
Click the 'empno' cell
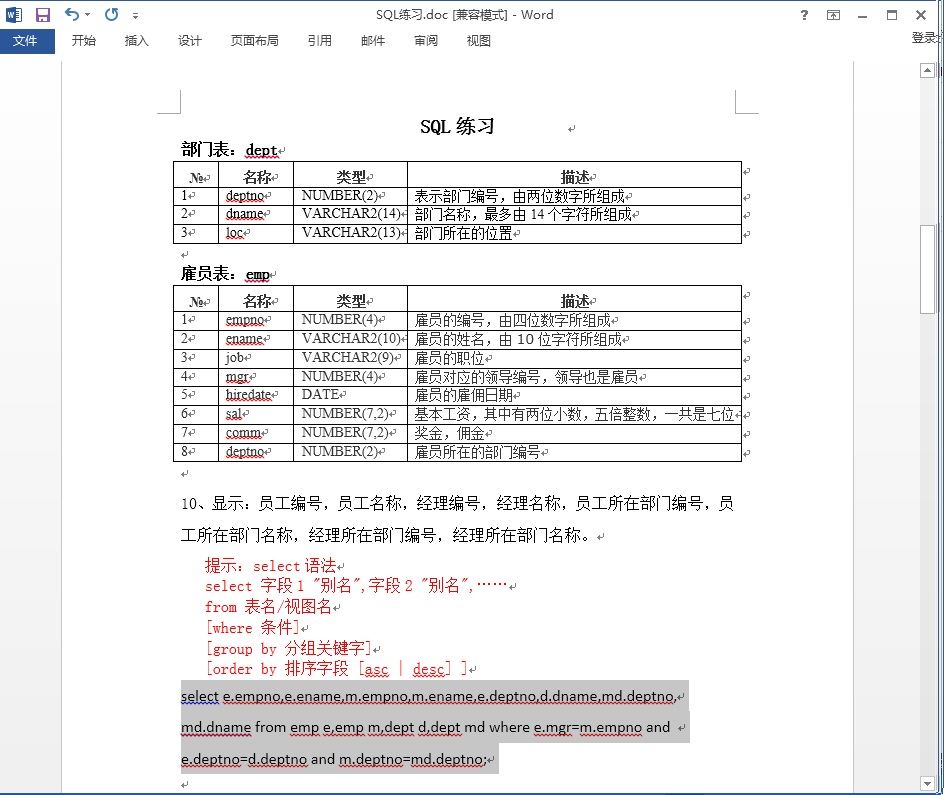(256, 320)
